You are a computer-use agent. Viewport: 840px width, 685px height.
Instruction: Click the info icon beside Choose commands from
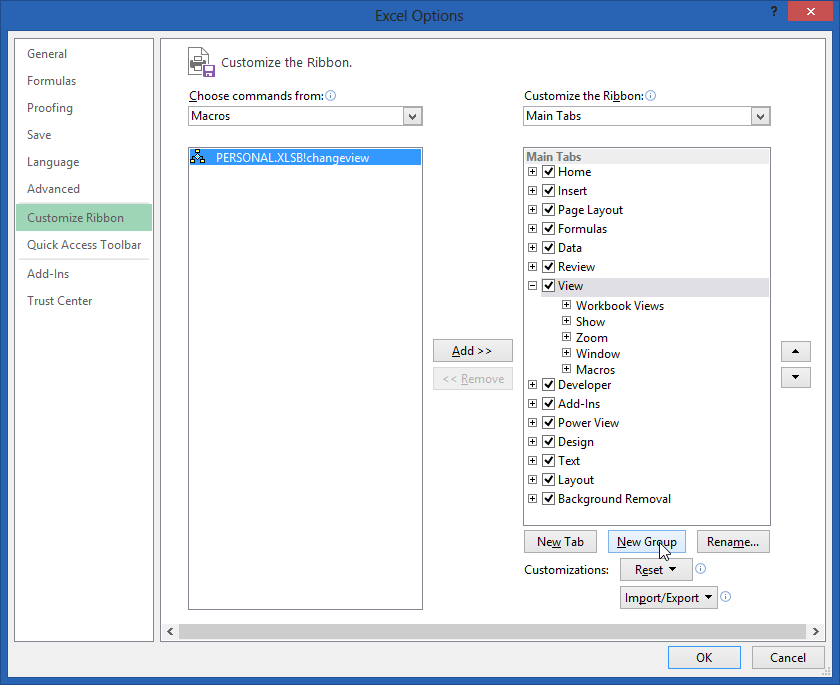pyautogui.click(x=330, y=95)
